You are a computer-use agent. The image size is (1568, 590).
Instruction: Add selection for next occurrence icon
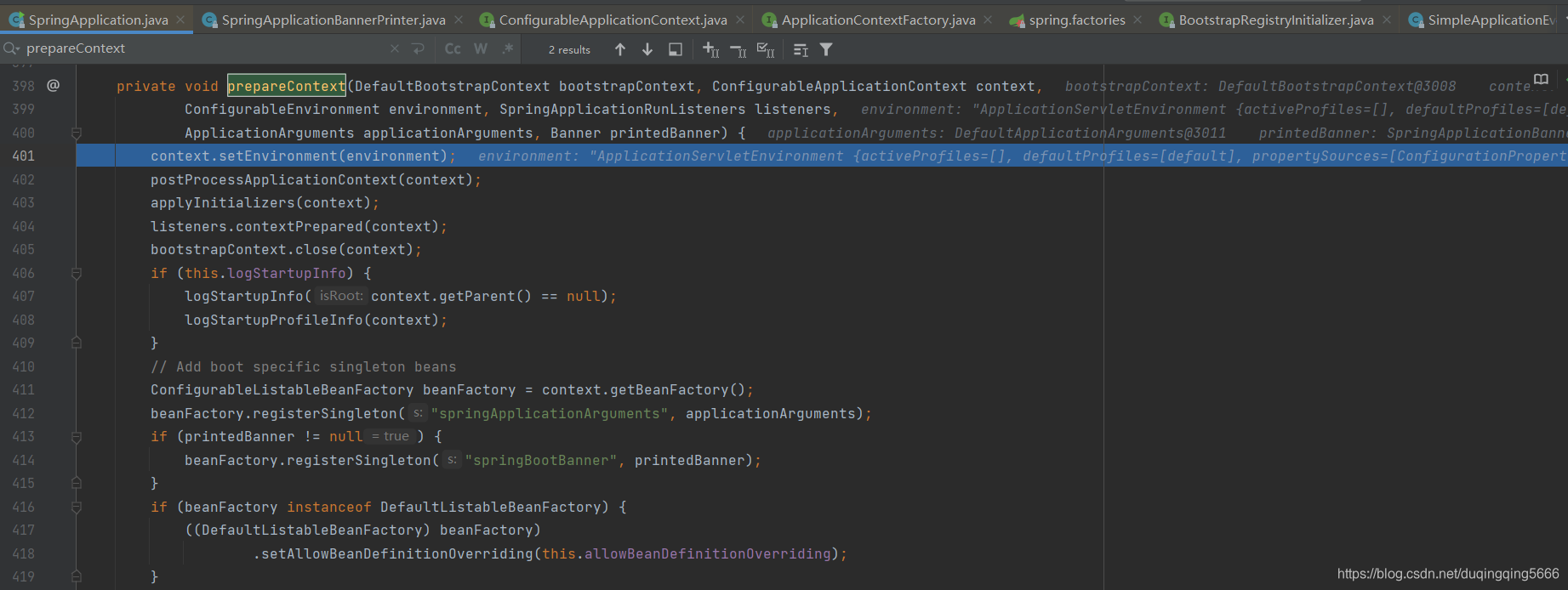pyautogui.click(x=711, y=49)
